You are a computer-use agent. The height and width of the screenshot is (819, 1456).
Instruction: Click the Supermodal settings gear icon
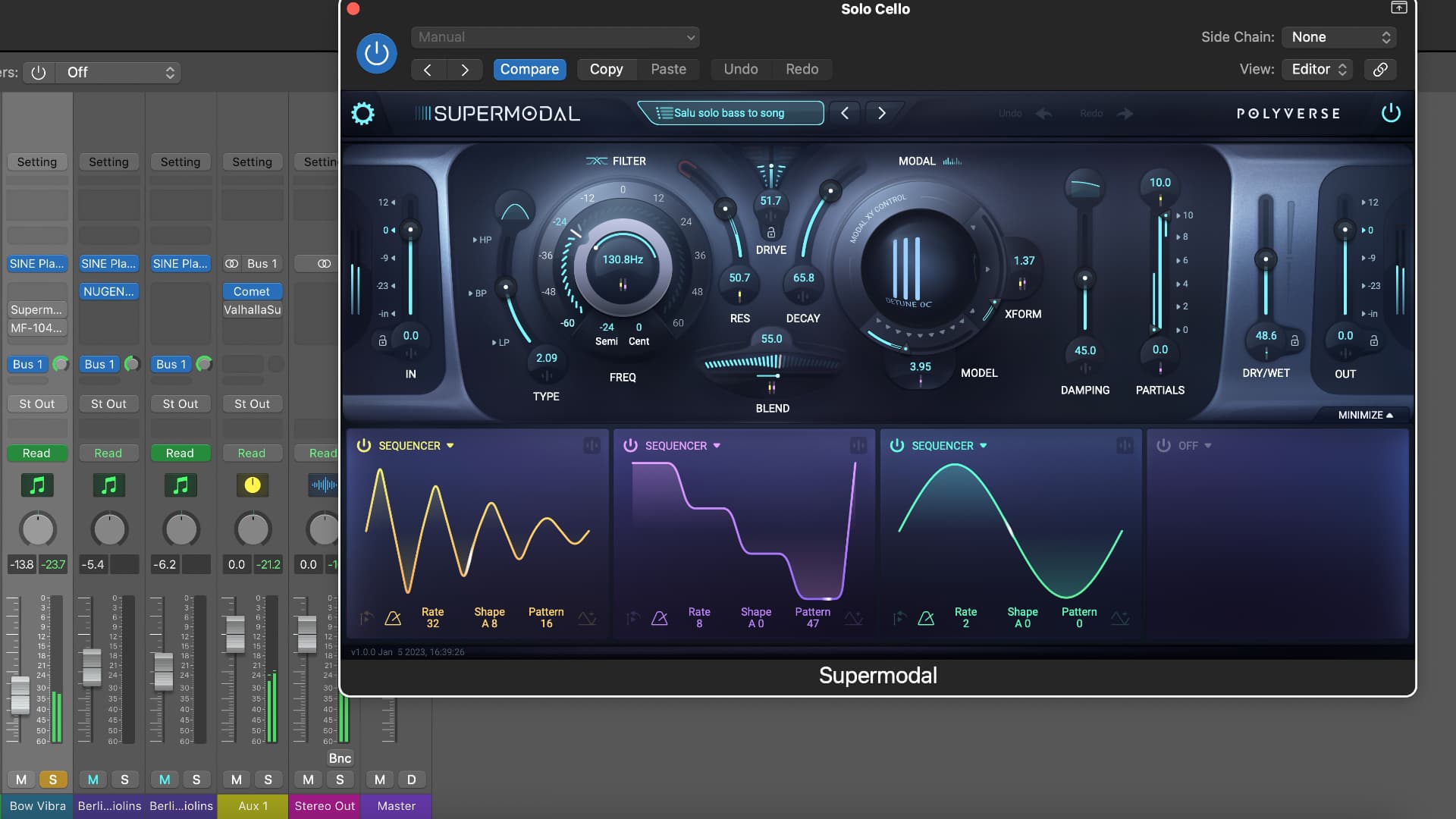point(363,113)
